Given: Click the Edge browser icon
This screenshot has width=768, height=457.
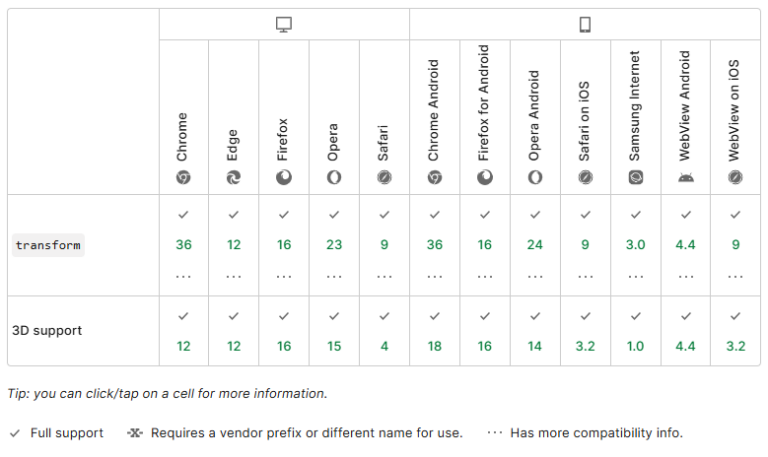Looking at the screenshot, I should [x=234, y=177].
